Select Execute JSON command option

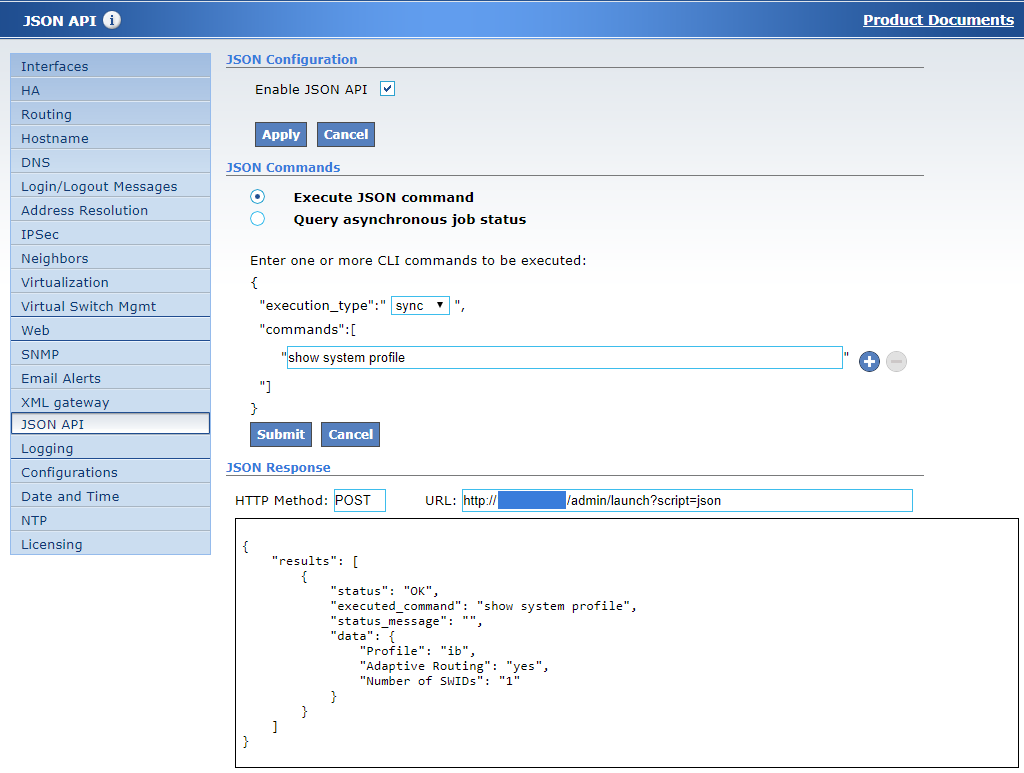(x=257, y=196)
